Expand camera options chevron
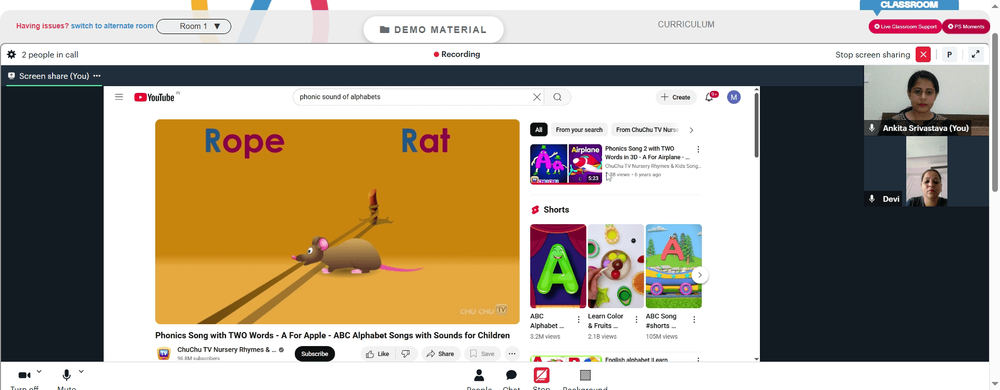The image size is (1000, 390). click(x=39, y=371)
